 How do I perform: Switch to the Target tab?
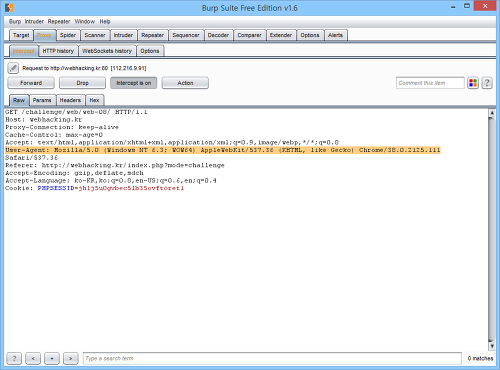(21, 35)
